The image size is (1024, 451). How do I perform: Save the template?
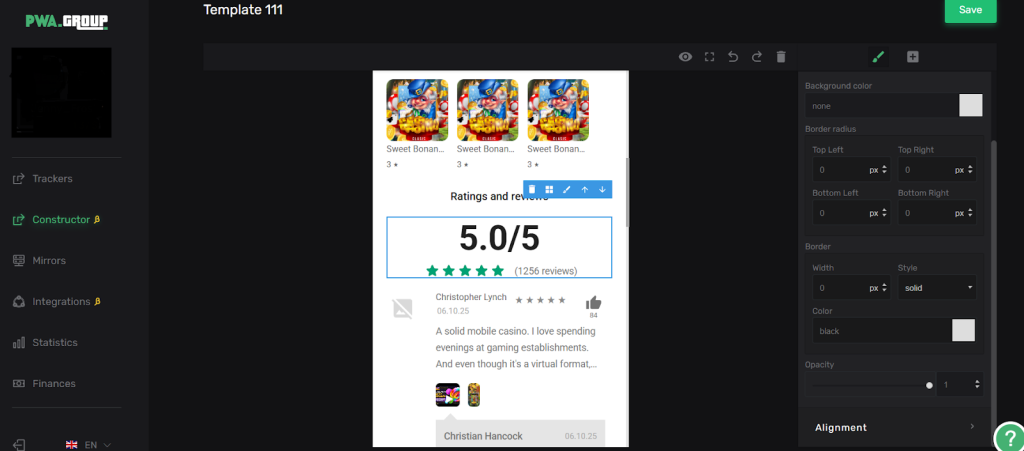pos(970,10)
